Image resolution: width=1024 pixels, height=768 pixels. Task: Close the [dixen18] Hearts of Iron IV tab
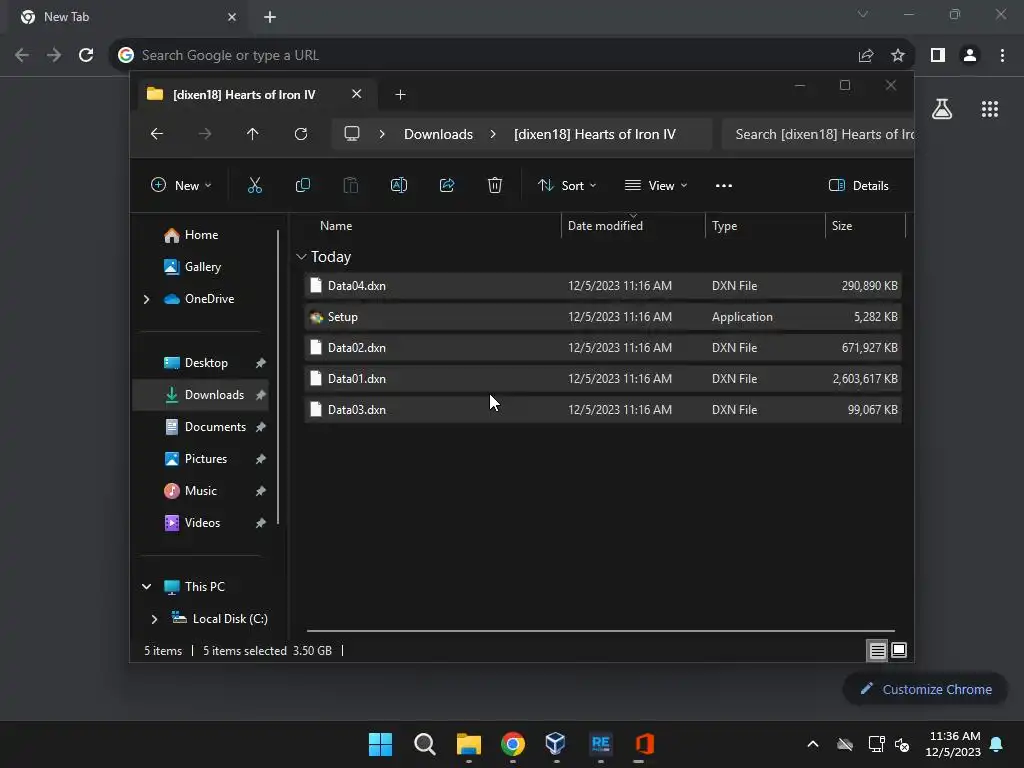click(x=357, y=94)
